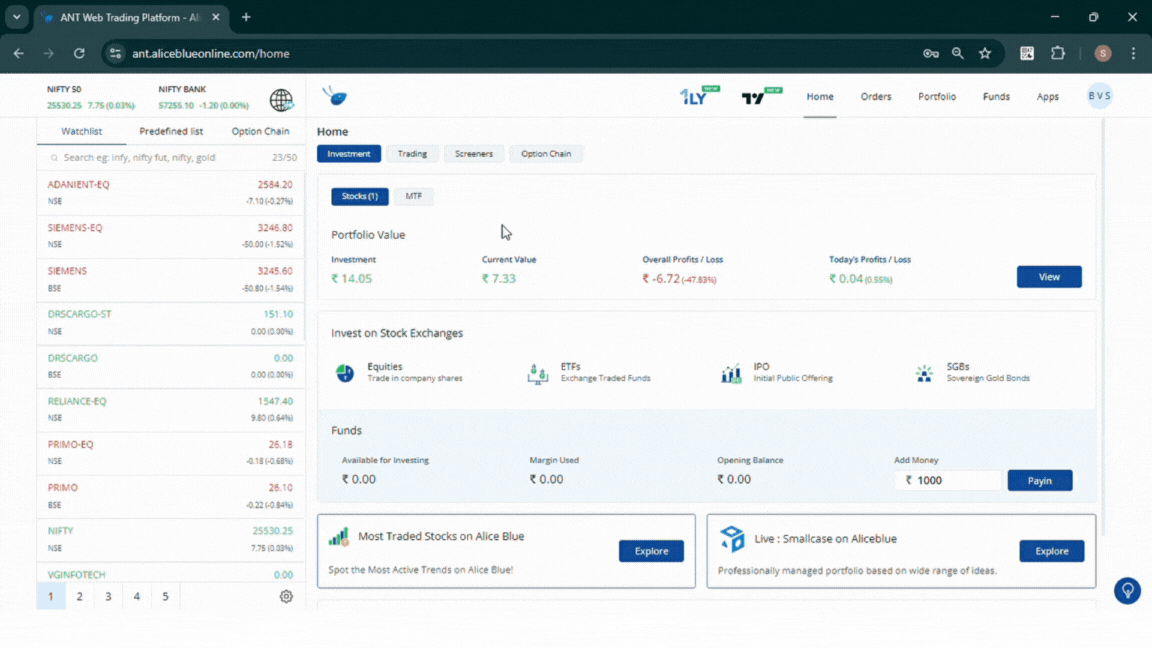Expand the browser tab search dropdown
Image resolution: width=1152 pixels, height=648 pixels.
16,17
